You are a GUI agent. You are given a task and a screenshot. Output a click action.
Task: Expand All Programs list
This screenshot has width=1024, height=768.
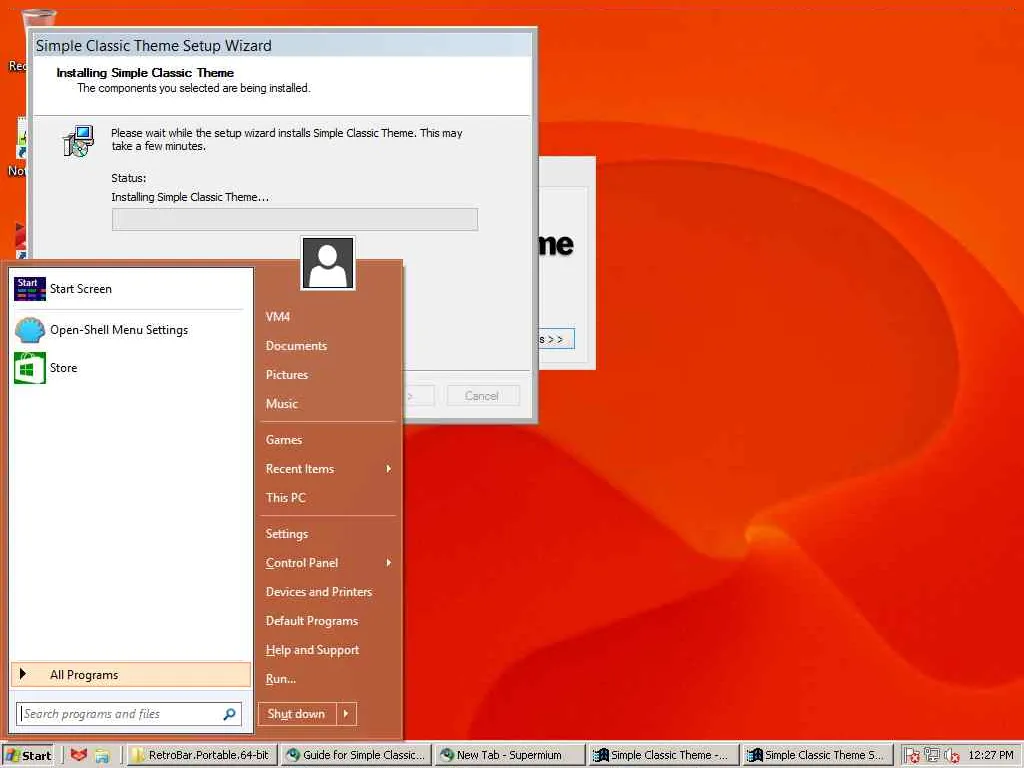pos(131,675)
